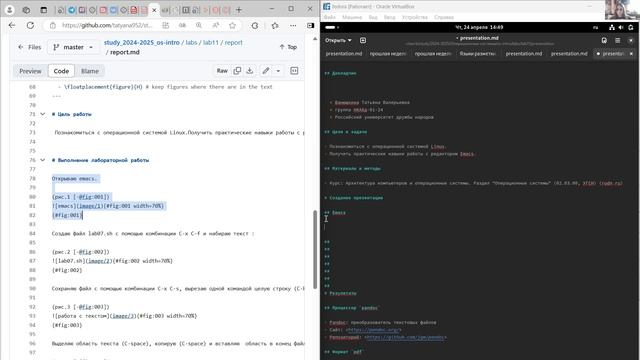Click the image/3 link in line 93
The height and width of the screenshot is (360, 640).
click(x=124, y=316)
